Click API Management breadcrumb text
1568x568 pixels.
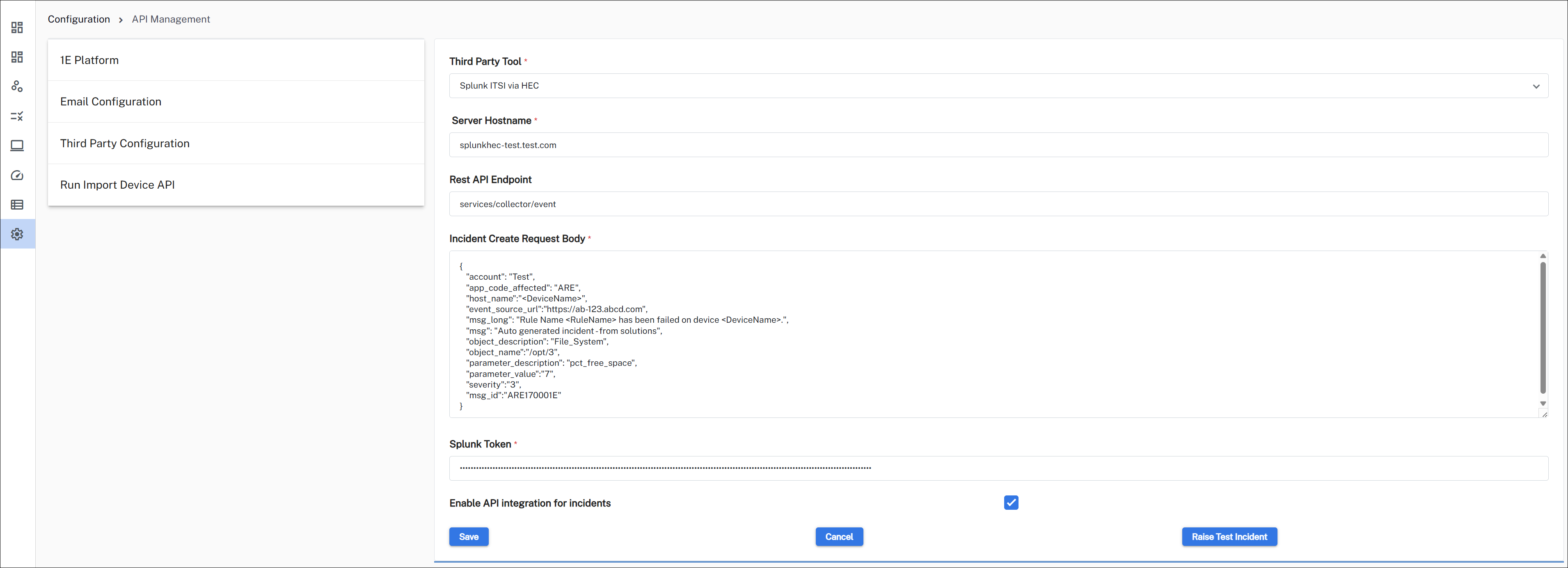171,19
